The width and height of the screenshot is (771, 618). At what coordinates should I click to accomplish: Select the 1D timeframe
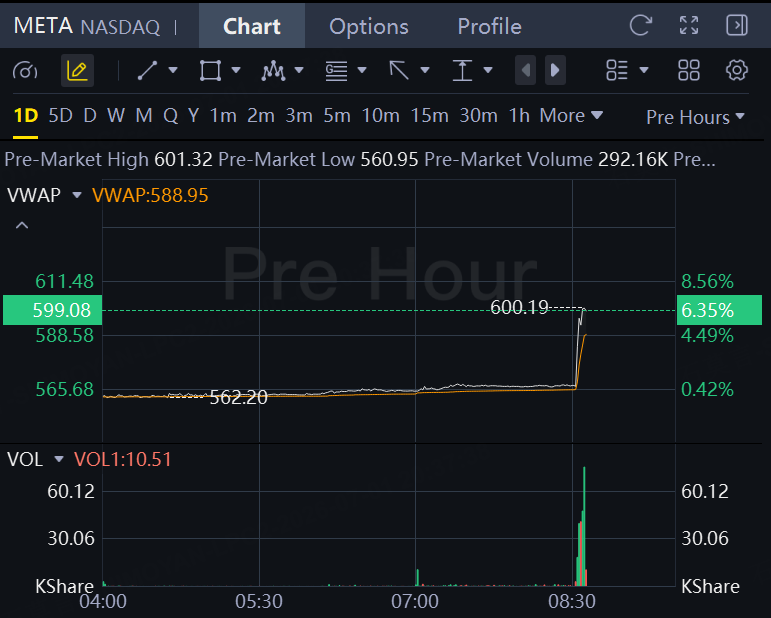click(x=26, y=116)
